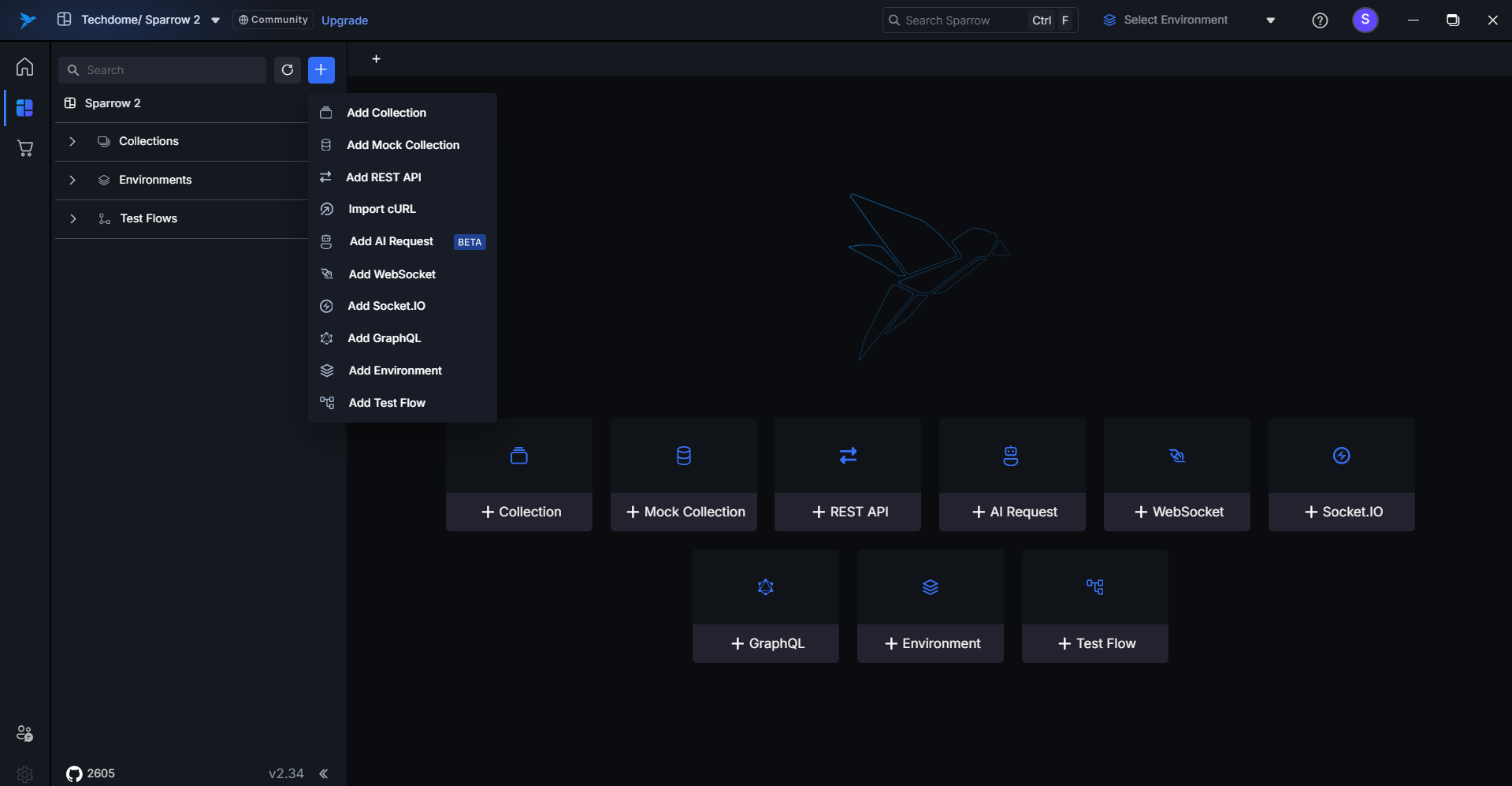The image size is (1512, 786).
Task: Open the Home icon in left sidebar
Action: (x=24, y=67)
